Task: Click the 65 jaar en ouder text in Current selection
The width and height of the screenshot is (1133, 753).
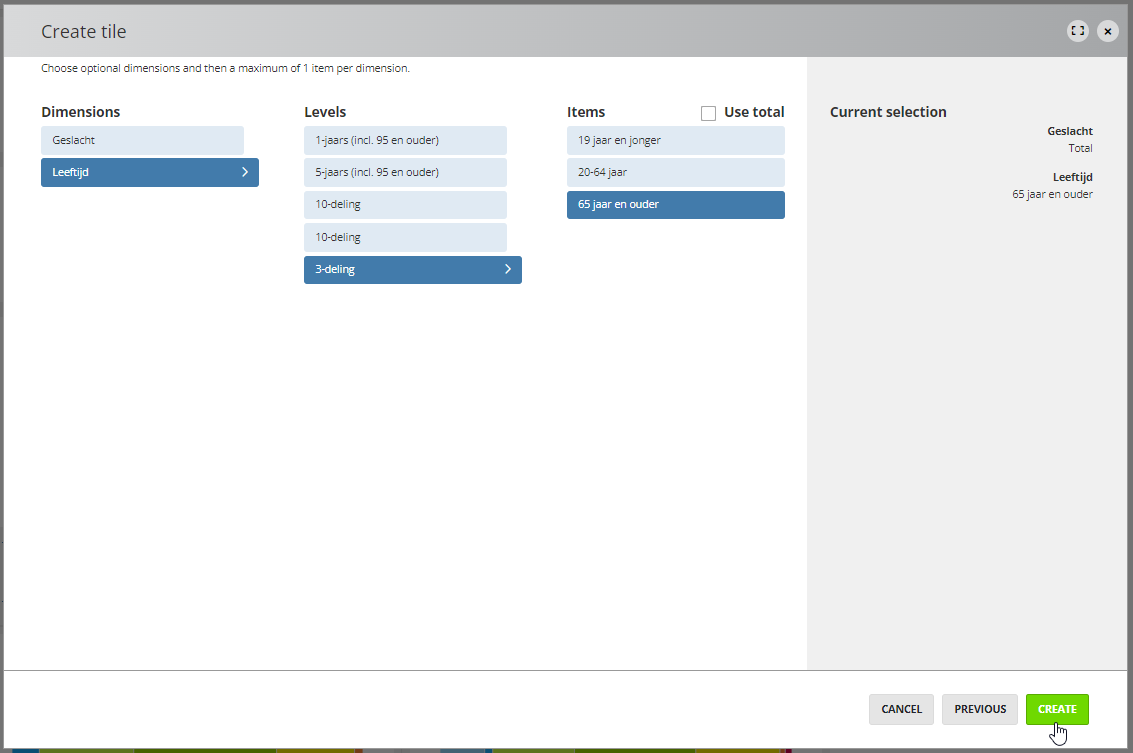Action: pos(1052,194)
